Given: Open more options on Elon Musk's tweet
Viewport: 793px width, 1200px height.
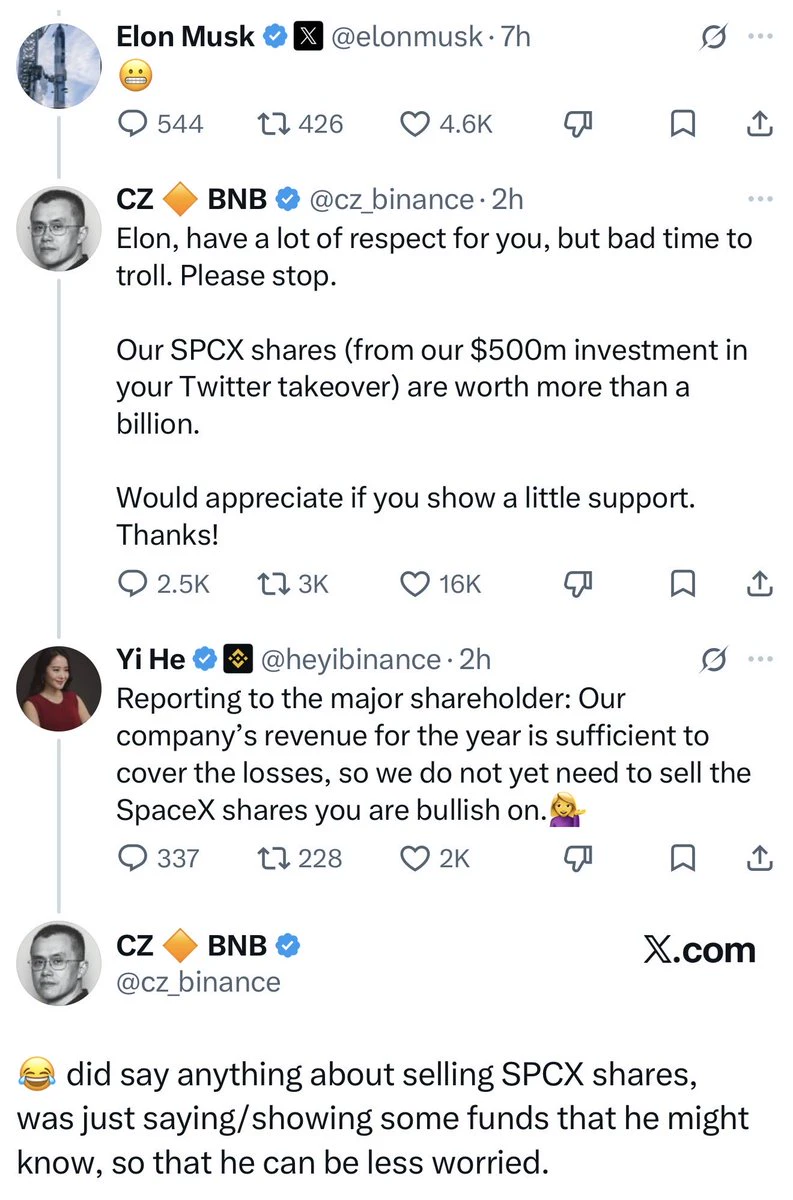Looking at the screenshot, I should tap(761, 38).
